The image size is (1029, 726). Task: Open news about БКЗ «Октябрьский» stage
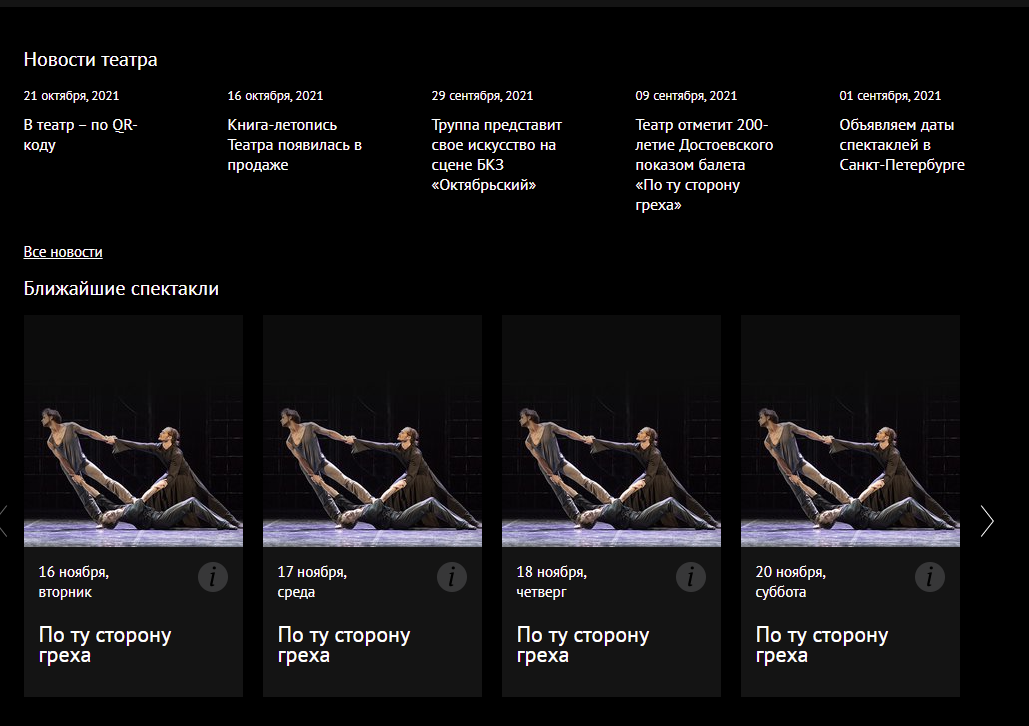(x=497, y=155)
